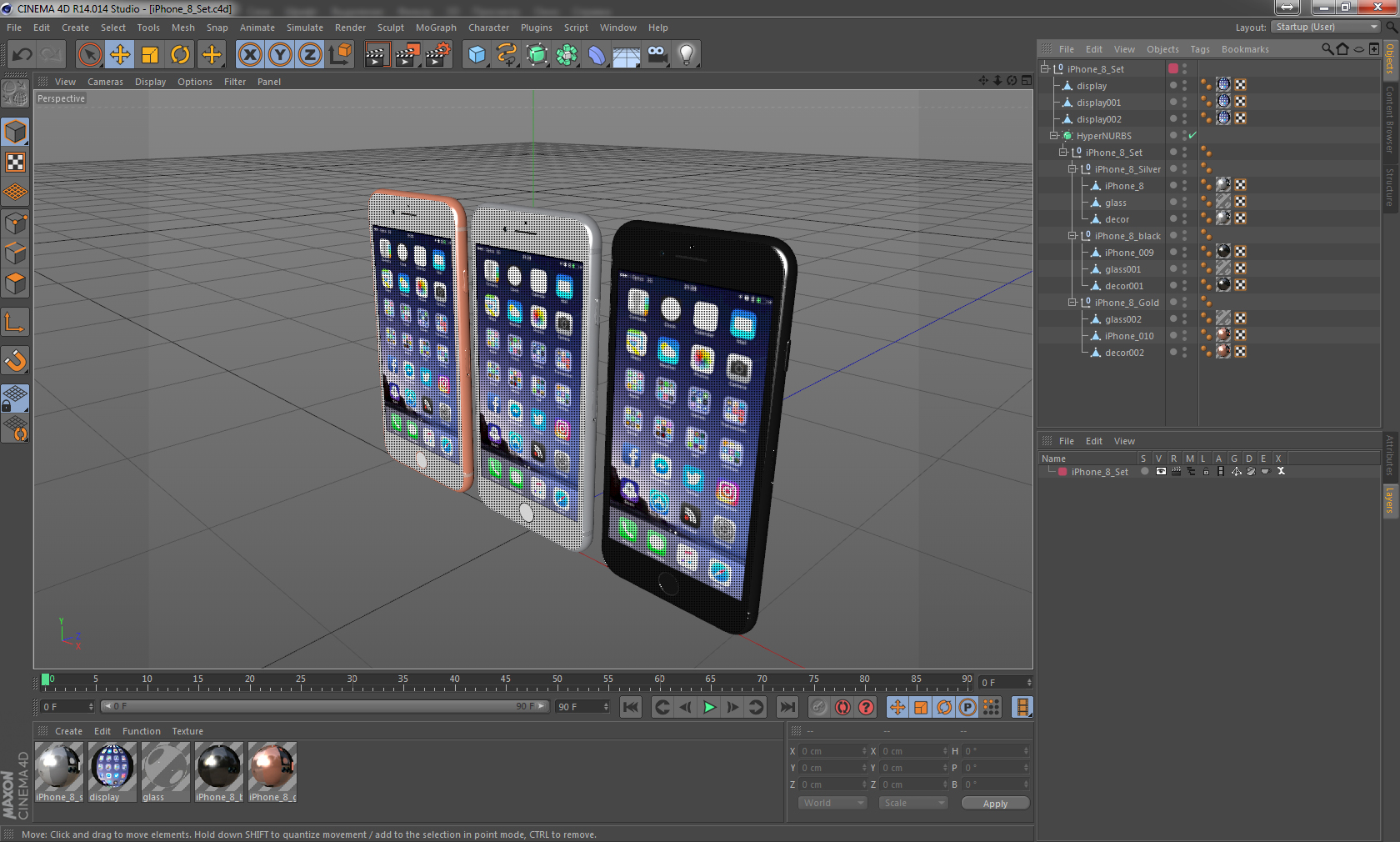This screenshot has height=842, width=1400.
Task: Add camera object icon
Action: coord(657,55)
